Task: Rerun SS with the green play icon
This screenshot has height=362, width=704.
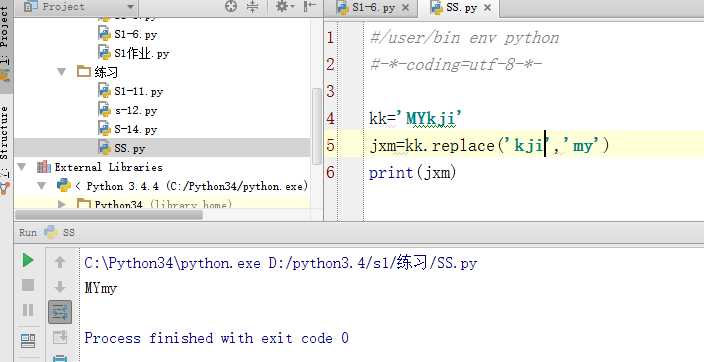Action: pos(28,260)
